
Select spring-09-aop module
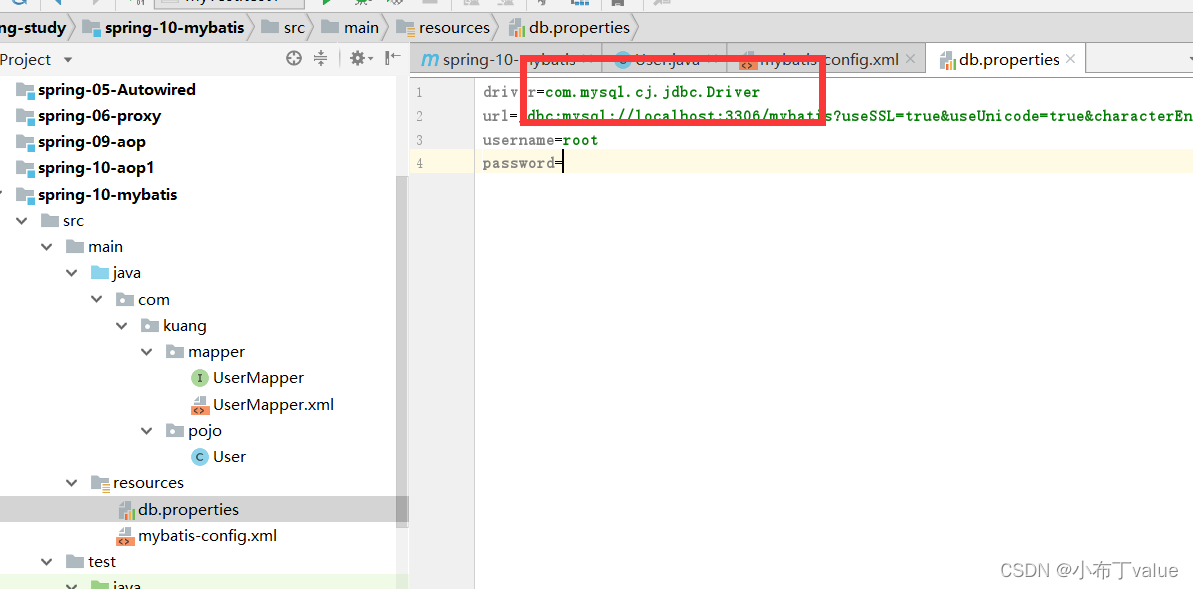click(x=81, y=142)
